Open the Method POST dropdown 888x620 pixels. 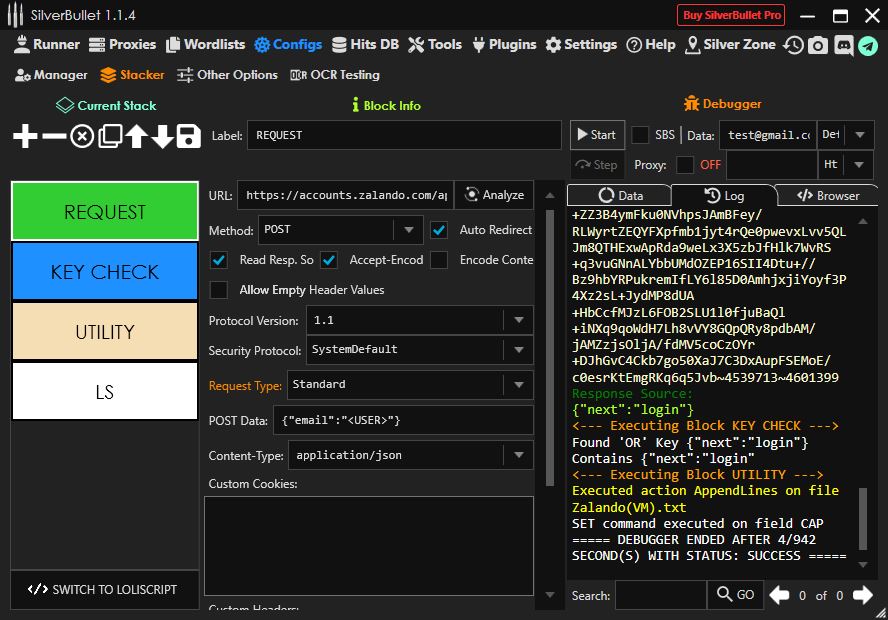coord(340,230)
